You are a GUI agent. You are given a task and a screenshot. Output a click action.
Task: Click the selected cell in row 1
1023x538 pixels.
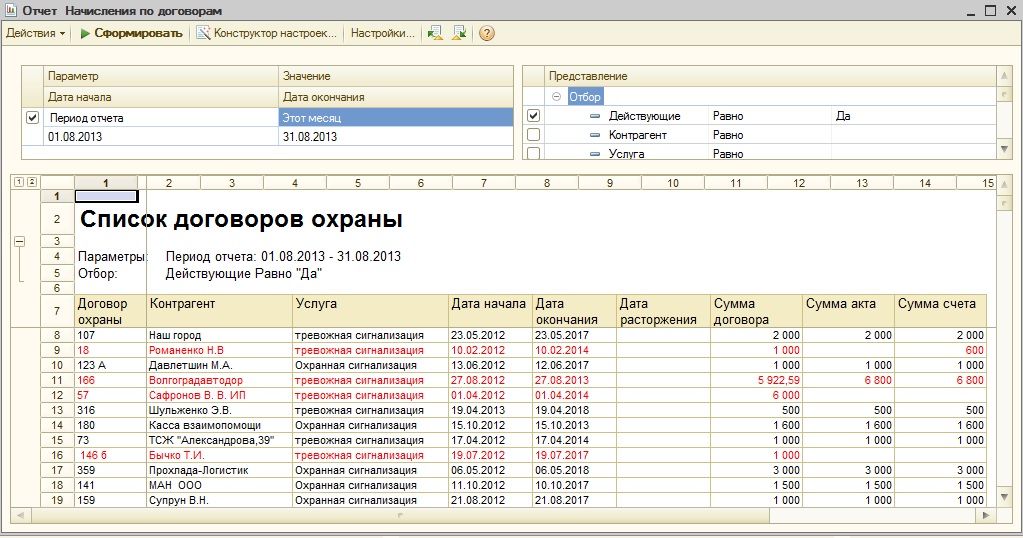[106, 196]
